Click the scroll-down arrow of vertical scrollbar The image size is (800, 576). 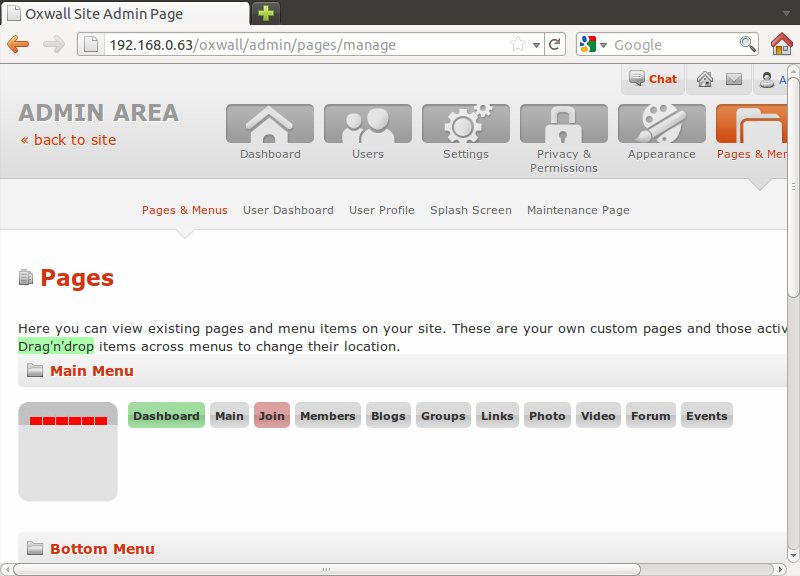pos(793,556)
